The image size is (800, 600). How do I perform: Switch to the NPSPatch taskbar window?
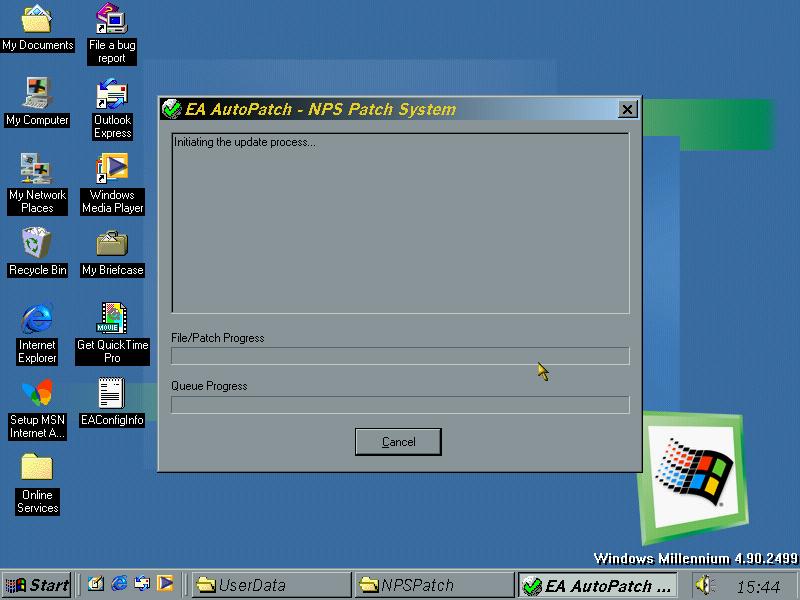pyautogui.click(x=433, y=585)
